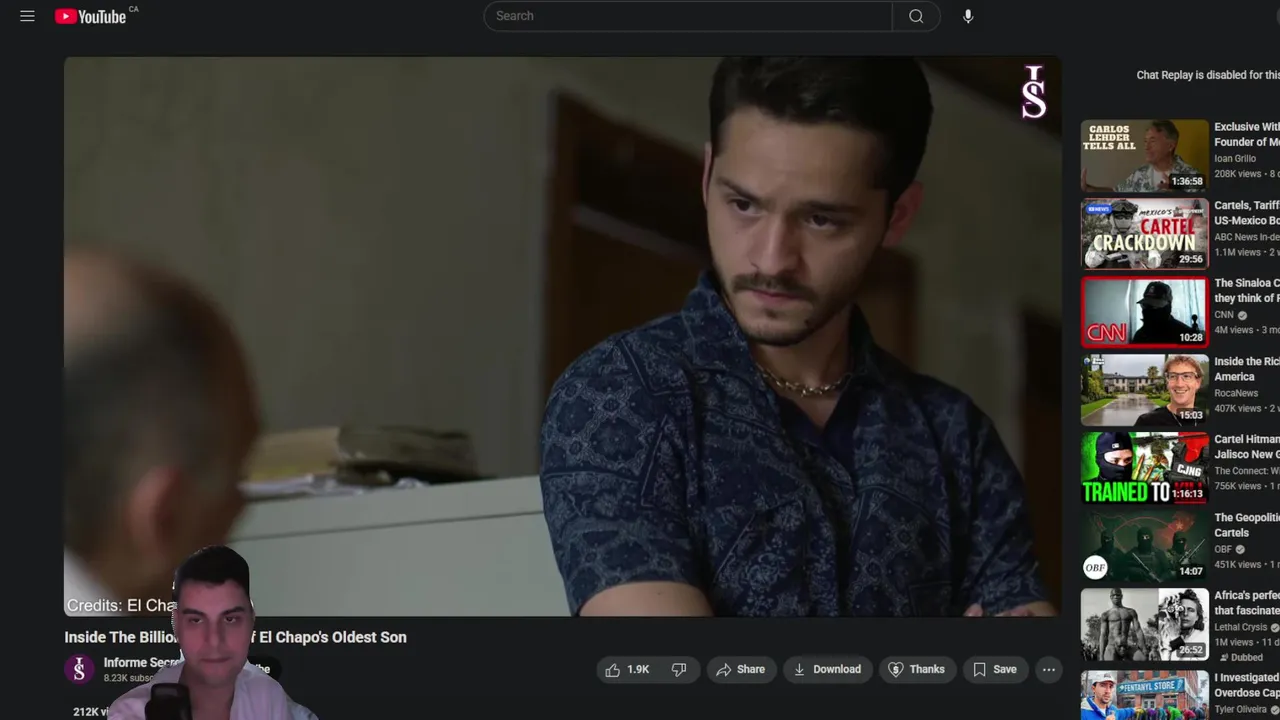Screen dimensions: 1280x720
Task: Open the RocaNews mansion video thumbnail
Action: (x=1145, y=390)
